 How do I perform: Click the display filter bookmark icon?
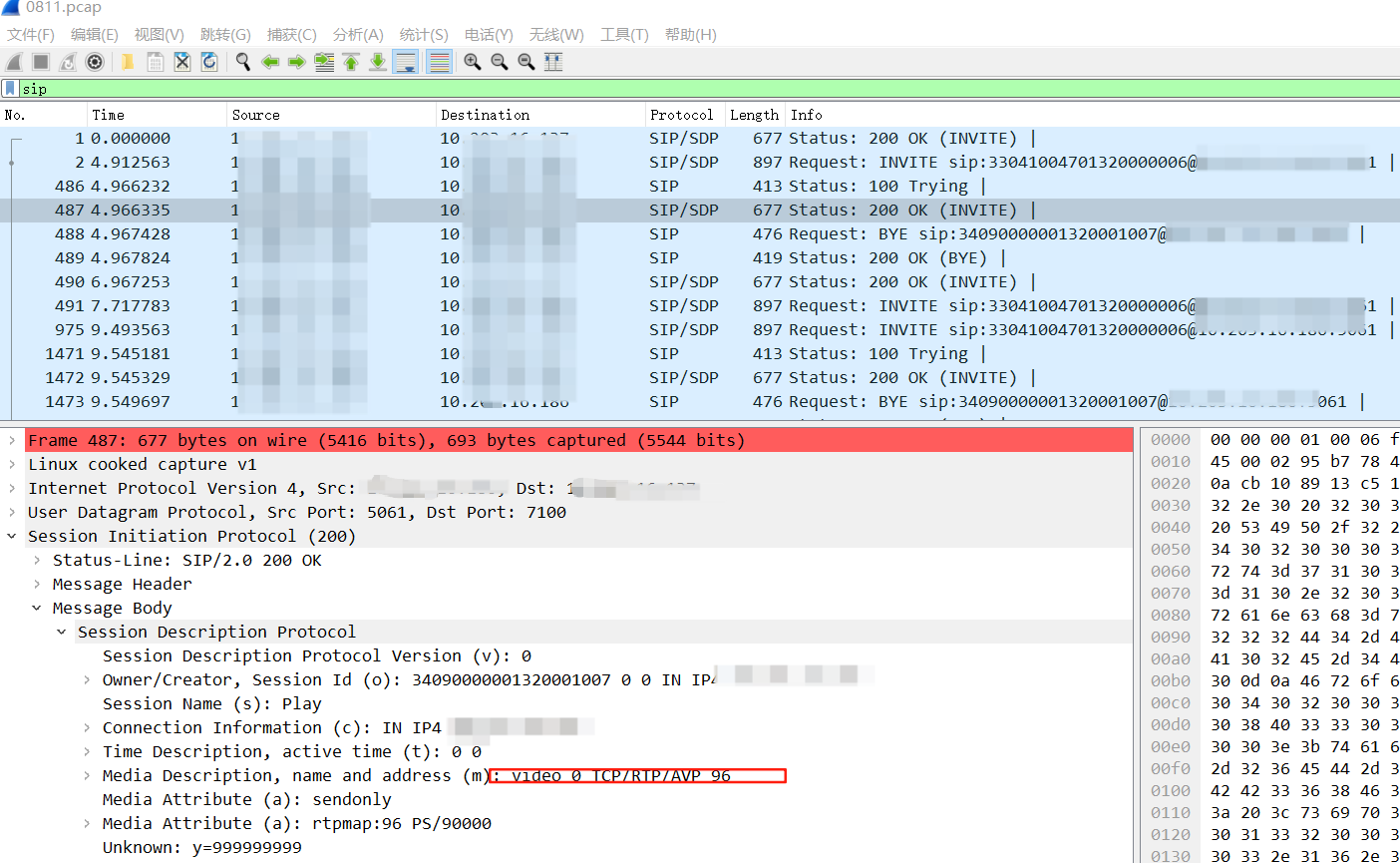[x=10, y=89]
